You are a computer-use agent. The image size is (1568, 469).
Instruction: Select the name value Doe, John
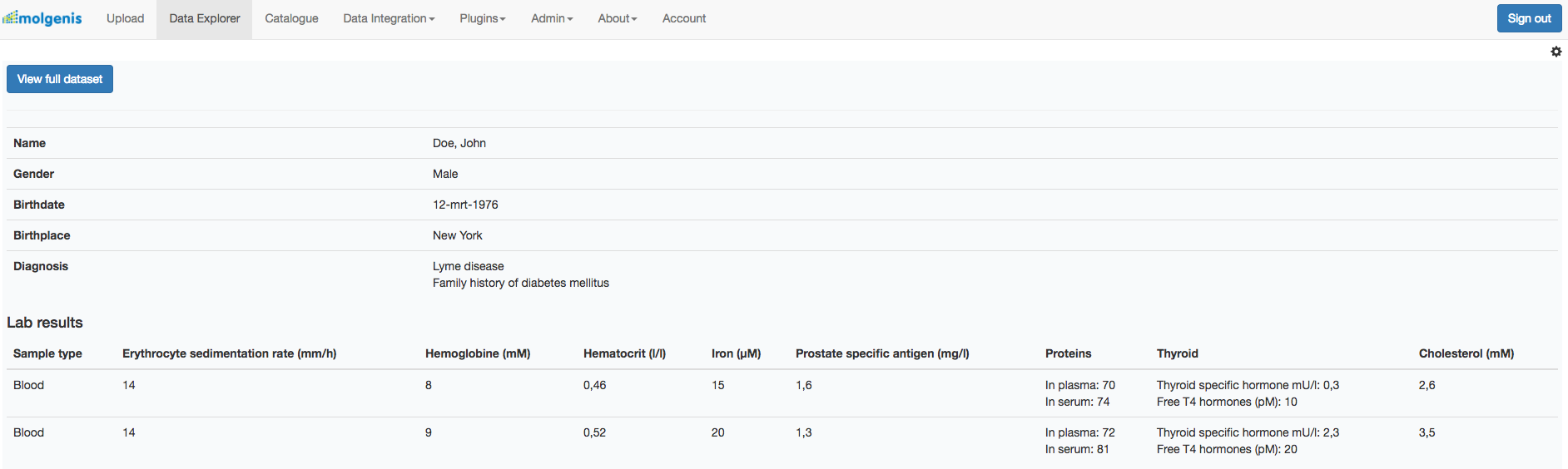tap(459, 143)
